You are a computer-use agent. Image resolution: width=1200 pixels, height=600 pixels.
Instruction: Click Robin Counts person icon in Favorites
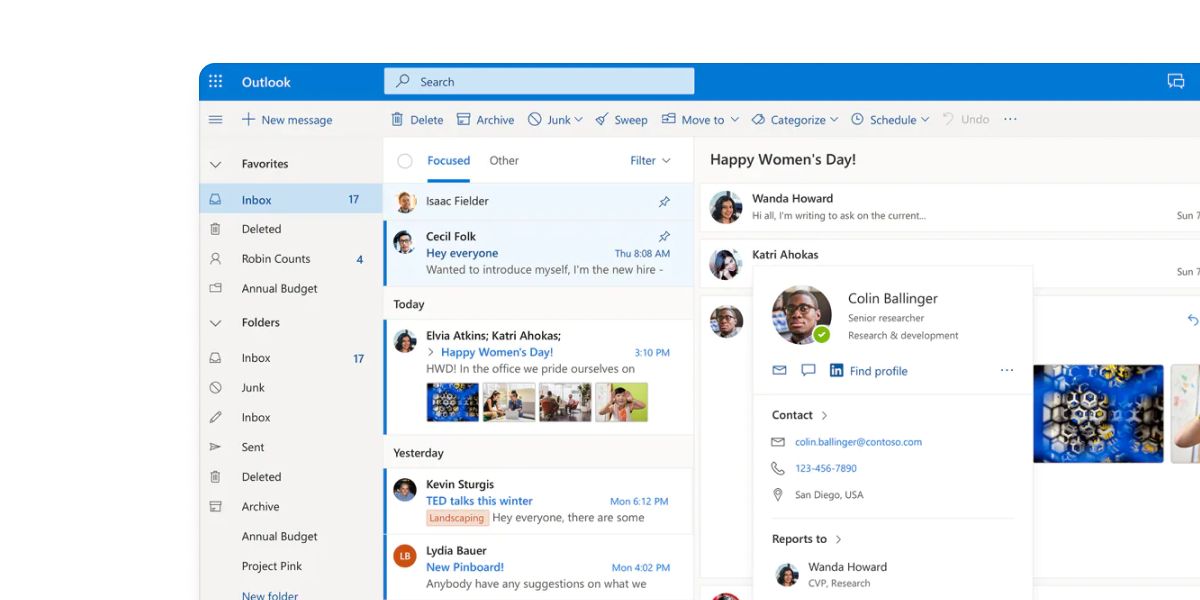(215, 258)
